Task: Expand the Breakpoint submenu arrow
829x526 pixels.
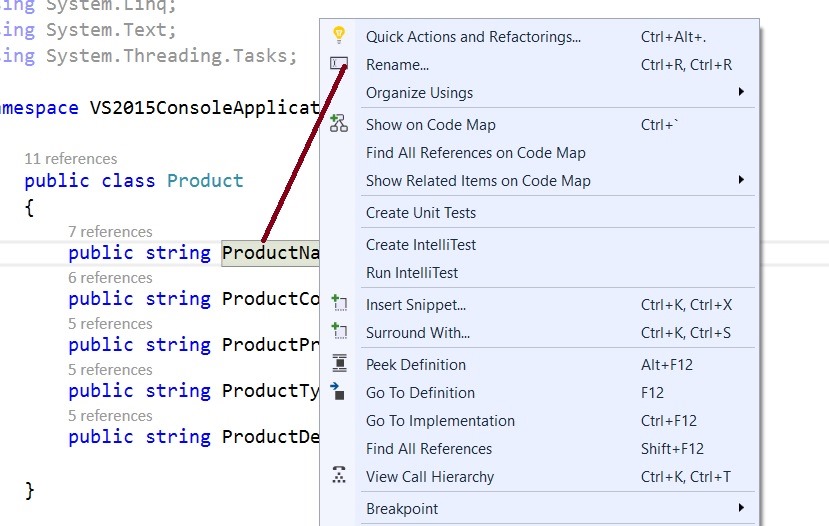Action: pyautogui.click(x=741, y=508)
